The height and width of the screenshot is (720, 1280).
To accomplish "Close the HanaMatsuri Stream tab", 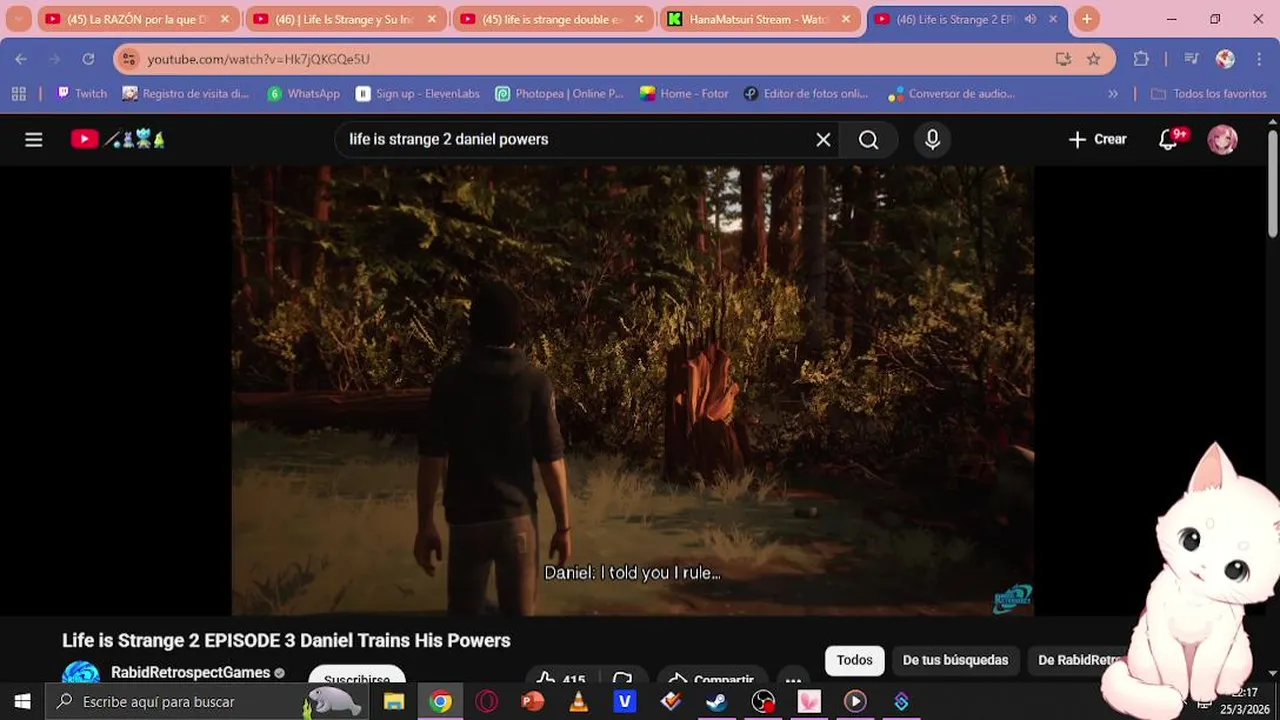I will pyautogui.click(x=846, y=19).
